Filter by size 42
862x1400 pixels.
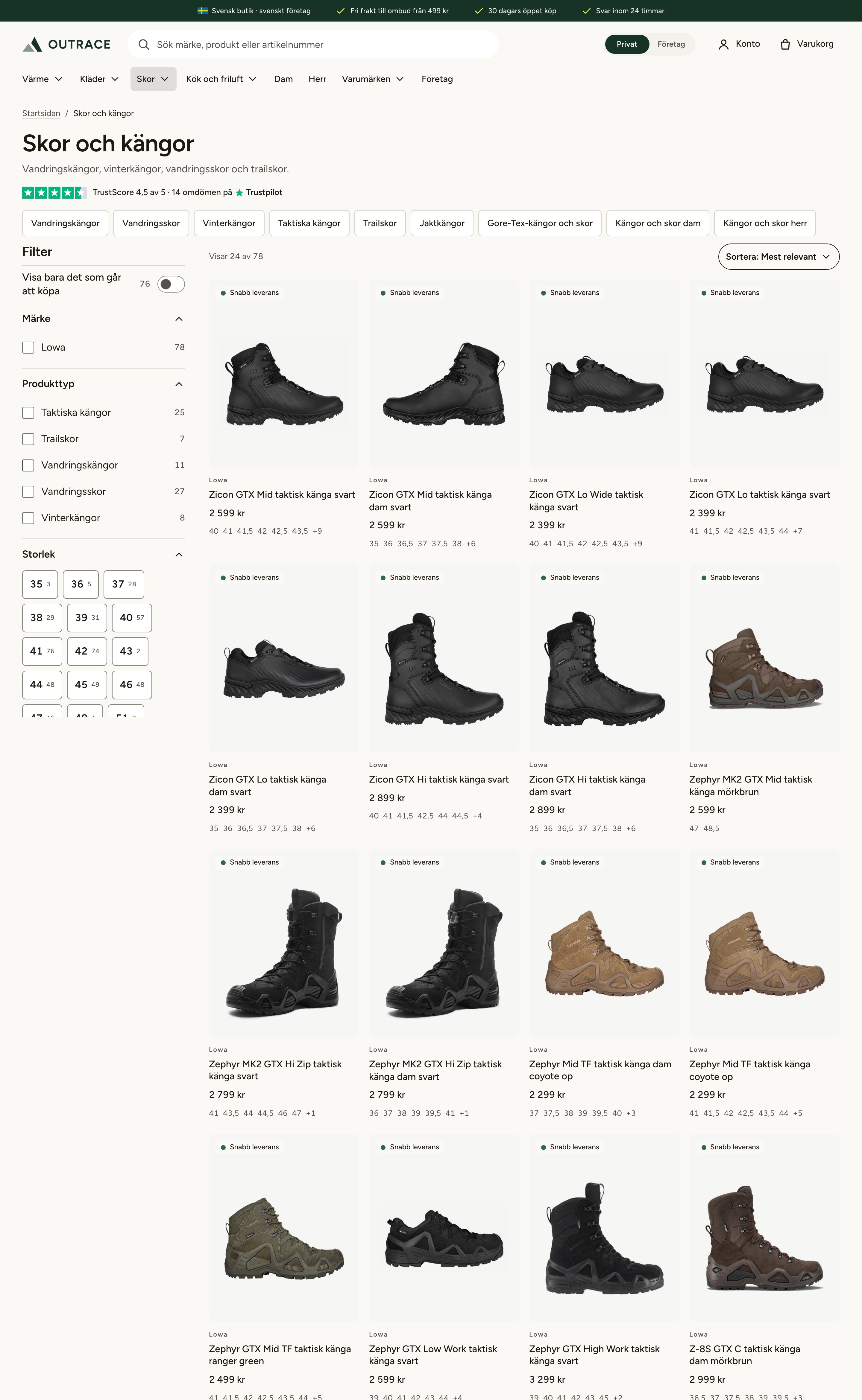[87, 651]
